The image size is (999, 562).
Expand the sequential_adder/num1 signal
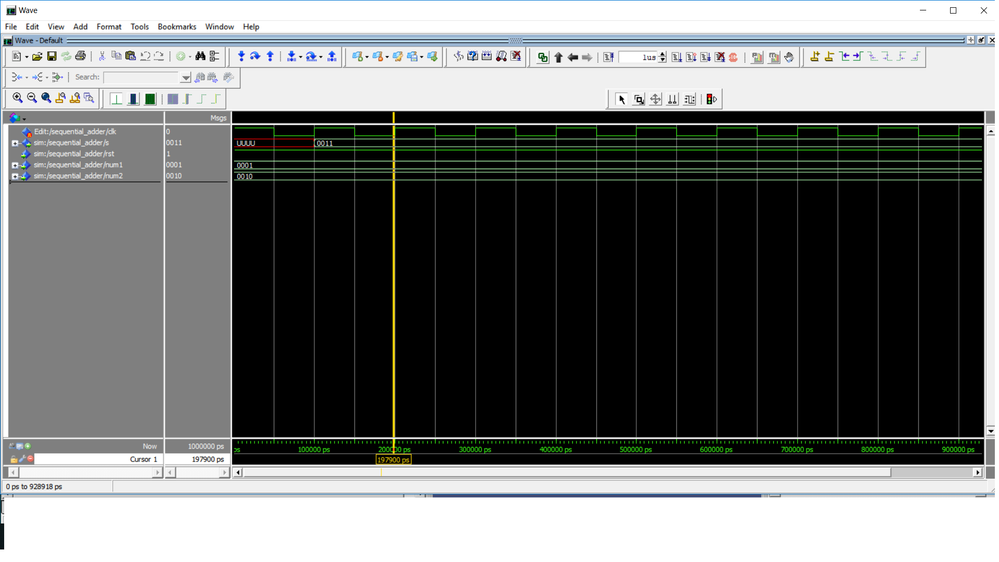pos(15,165)
